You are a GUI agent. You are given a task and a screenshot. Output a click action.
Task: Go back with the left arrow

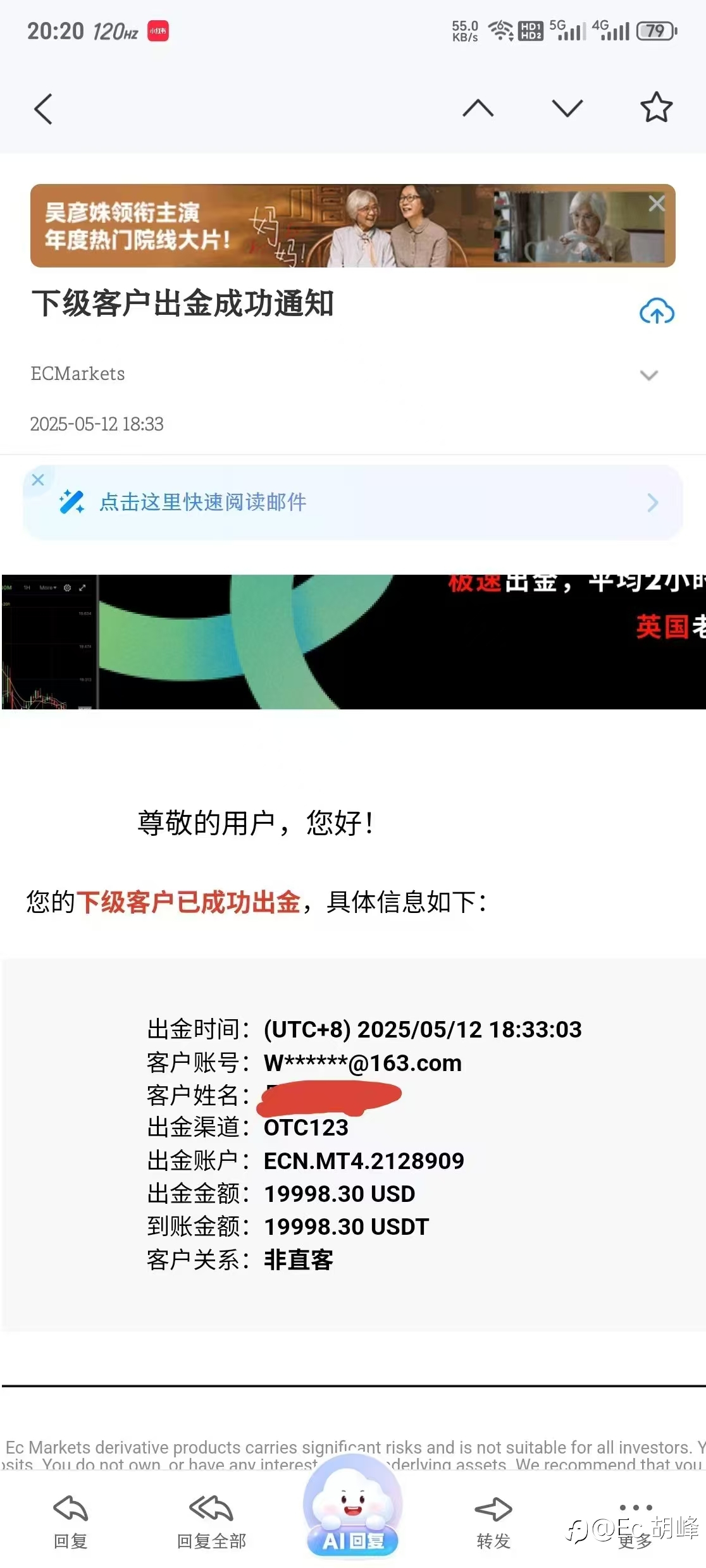click(43, 109)
